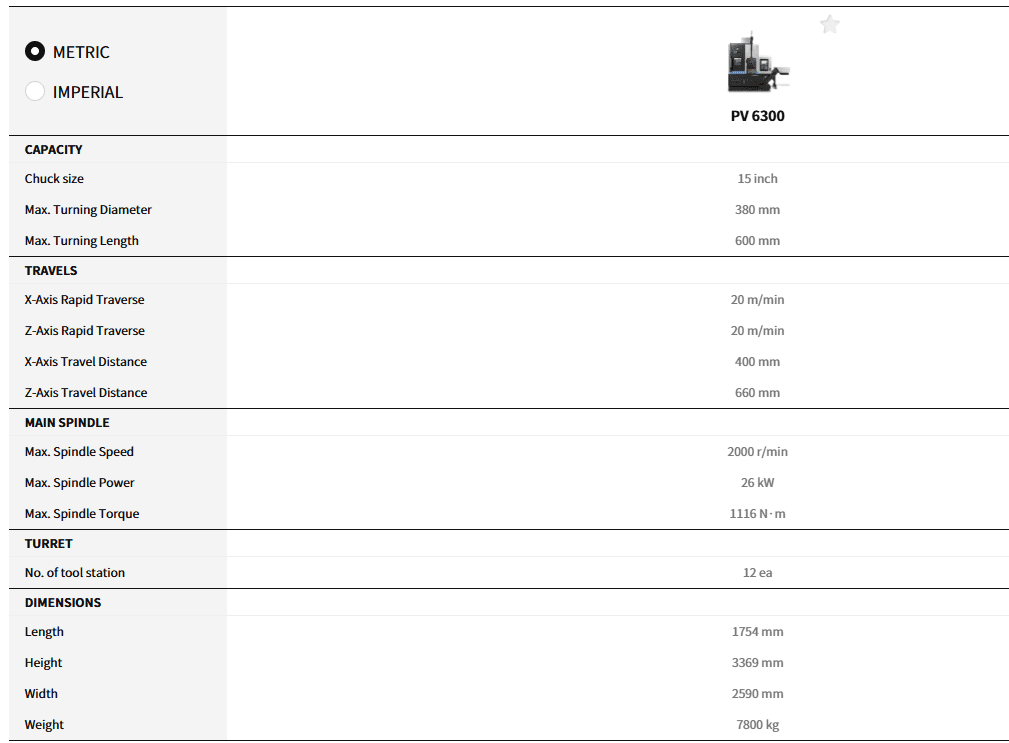Click the MAIN SPINDLE section header
The image size is (1009, 743).
(x=67, y=422)
